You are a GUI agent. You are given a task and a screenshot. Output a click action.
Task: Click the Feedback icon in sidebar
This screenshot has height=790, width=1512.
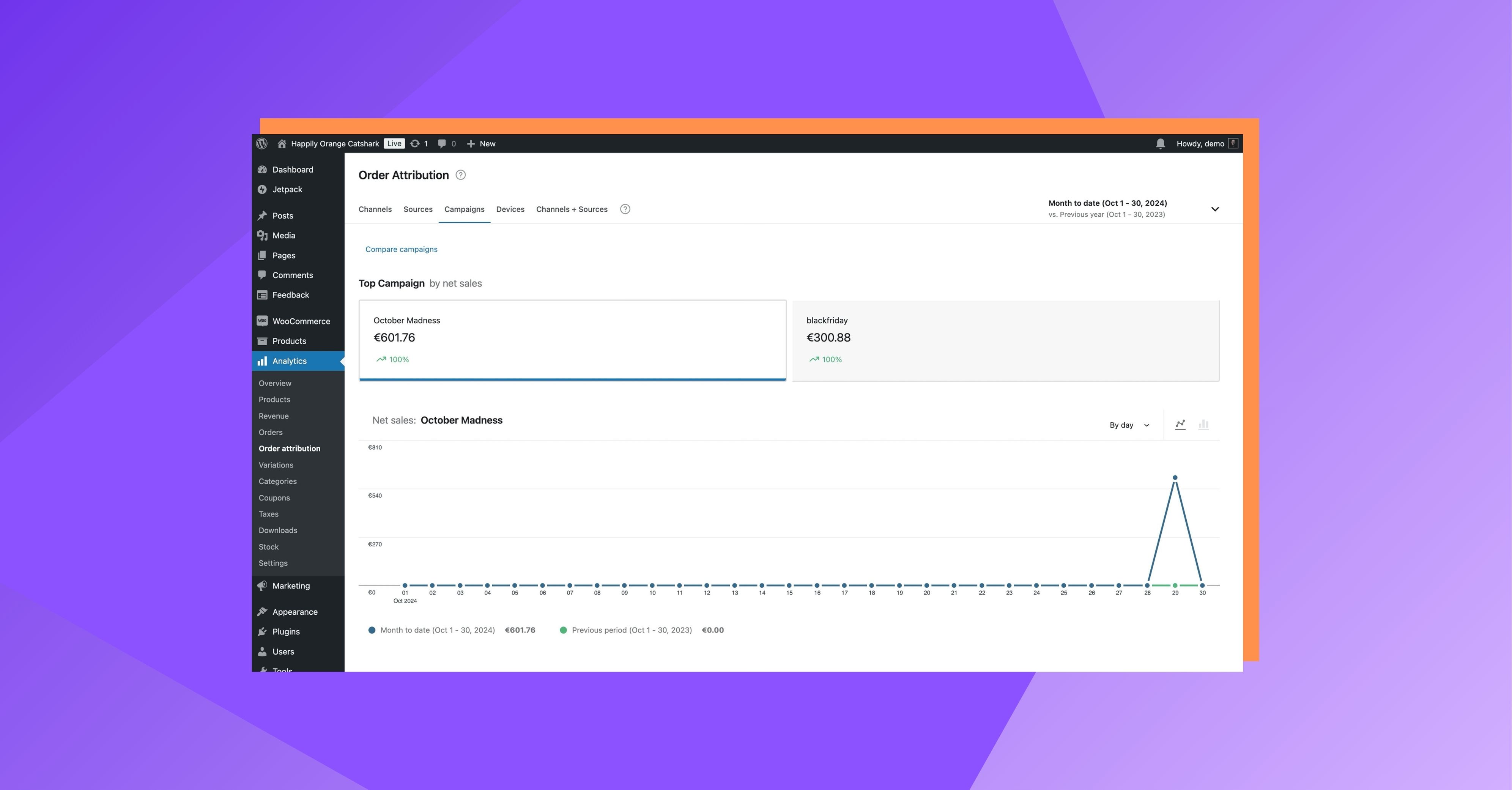coord(262,294)
